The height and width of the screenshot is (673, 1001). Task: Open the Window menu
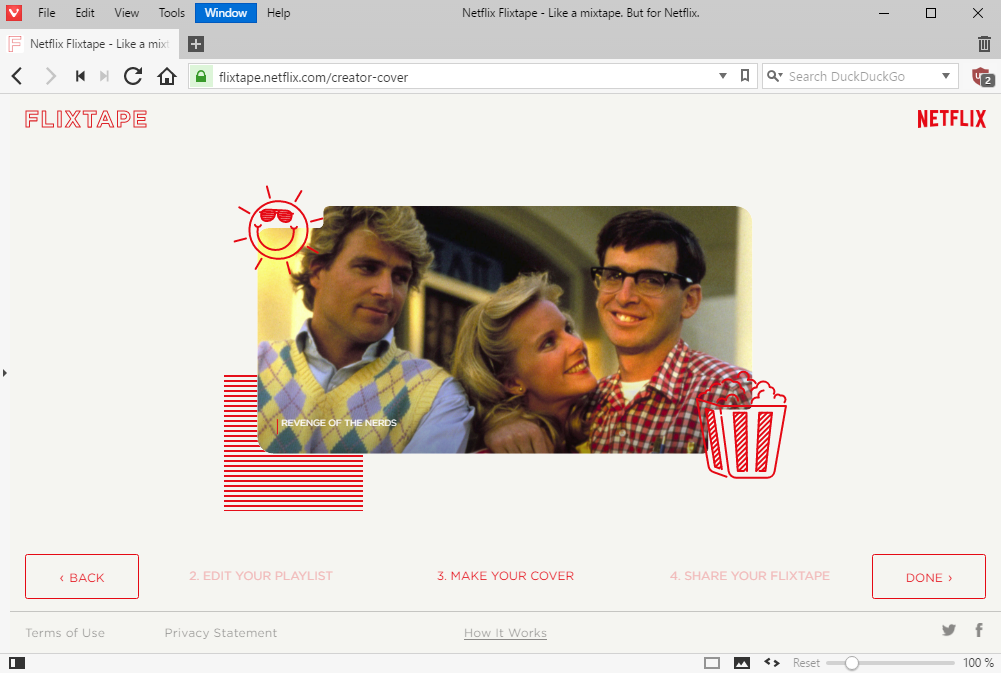[226, 13]
